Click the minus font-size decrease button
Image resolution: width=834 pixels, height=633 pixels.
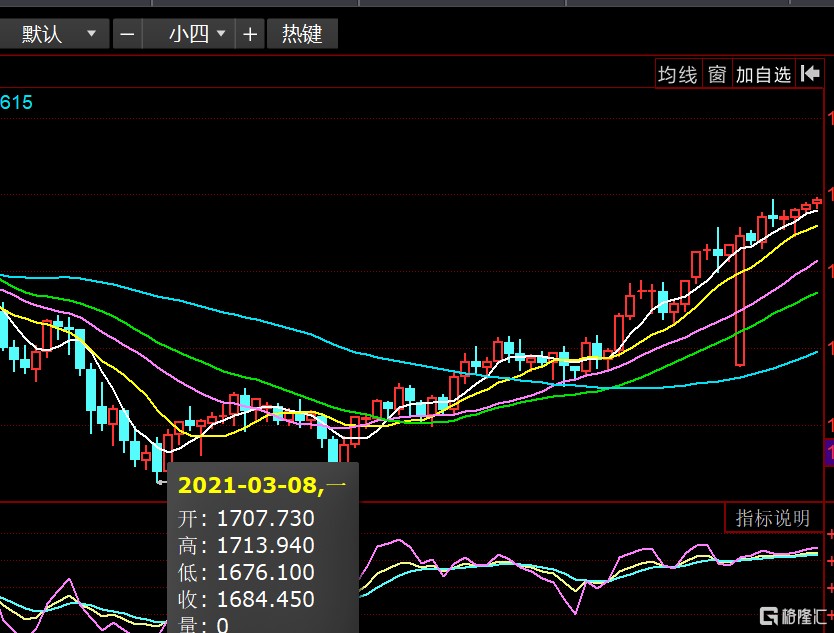(127, 34)
